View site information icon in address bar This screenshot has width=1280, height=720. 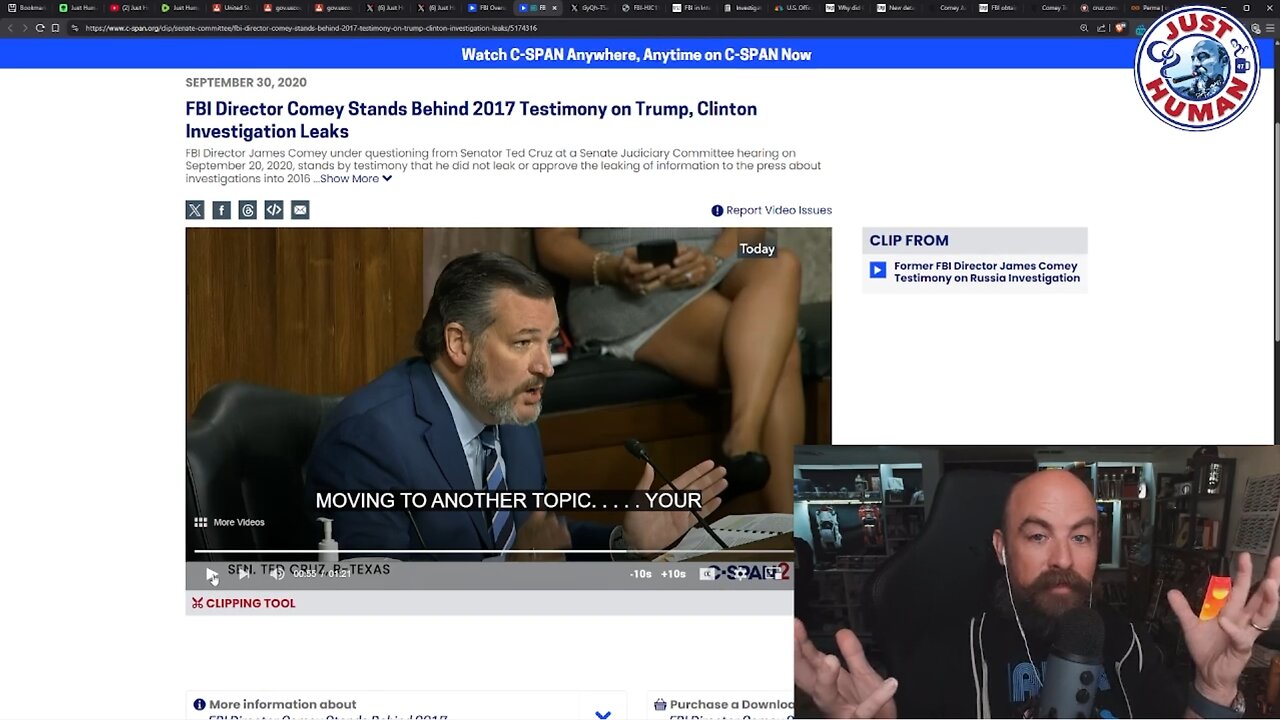point(75,28)
